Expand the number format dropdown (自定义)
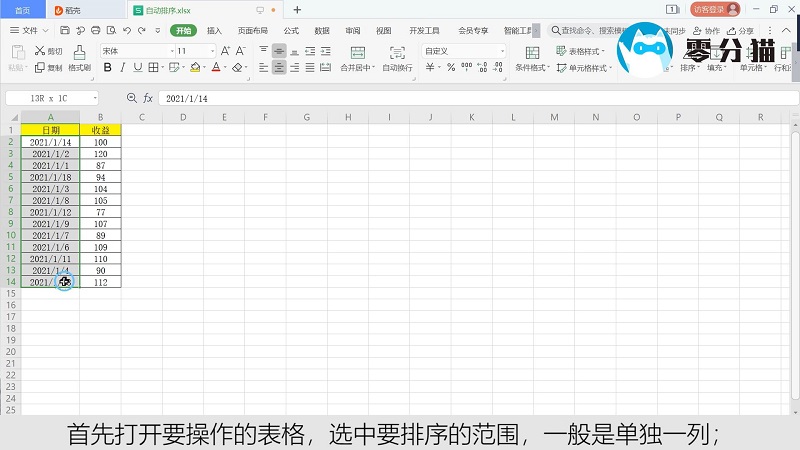Screen dimensions: 800x450 502,51
